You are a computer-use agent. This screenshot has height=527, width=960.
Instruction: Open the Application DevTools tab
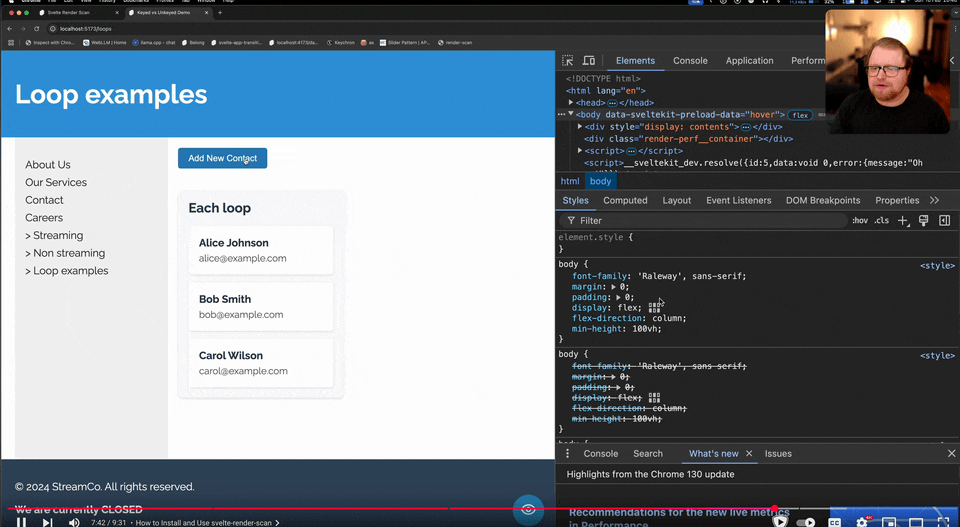(x=749, y=61)
